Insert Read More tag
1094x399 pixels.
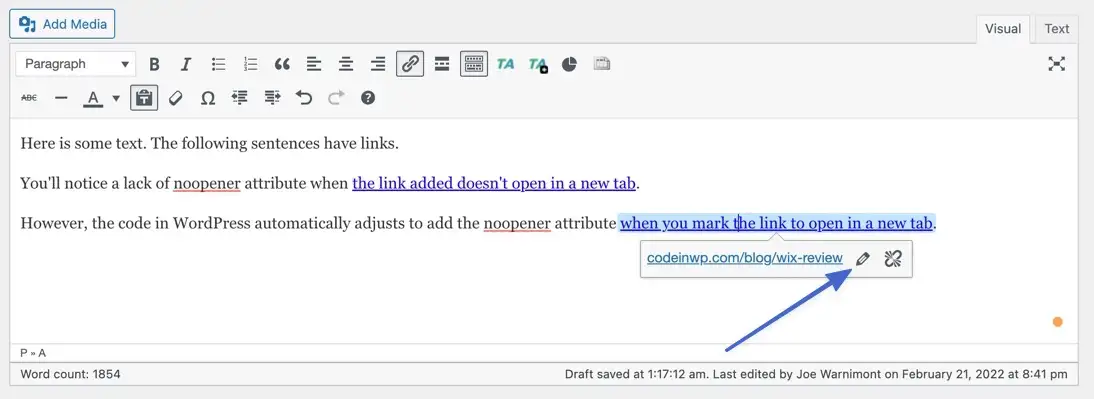click(442, 64)
